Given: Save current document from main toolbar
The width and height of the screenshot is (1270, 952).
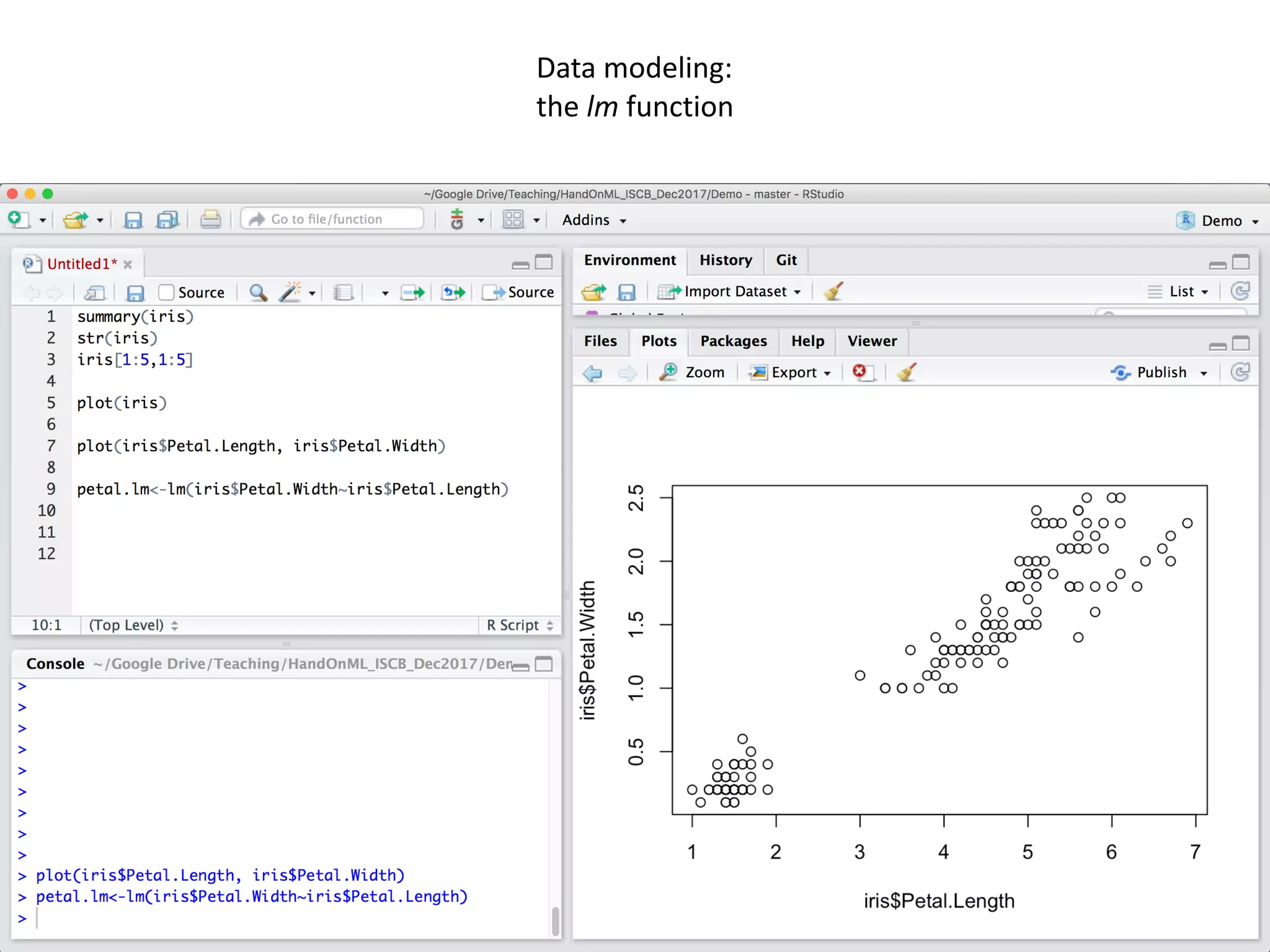Looking at the screenshot, I should click(133, 220).
